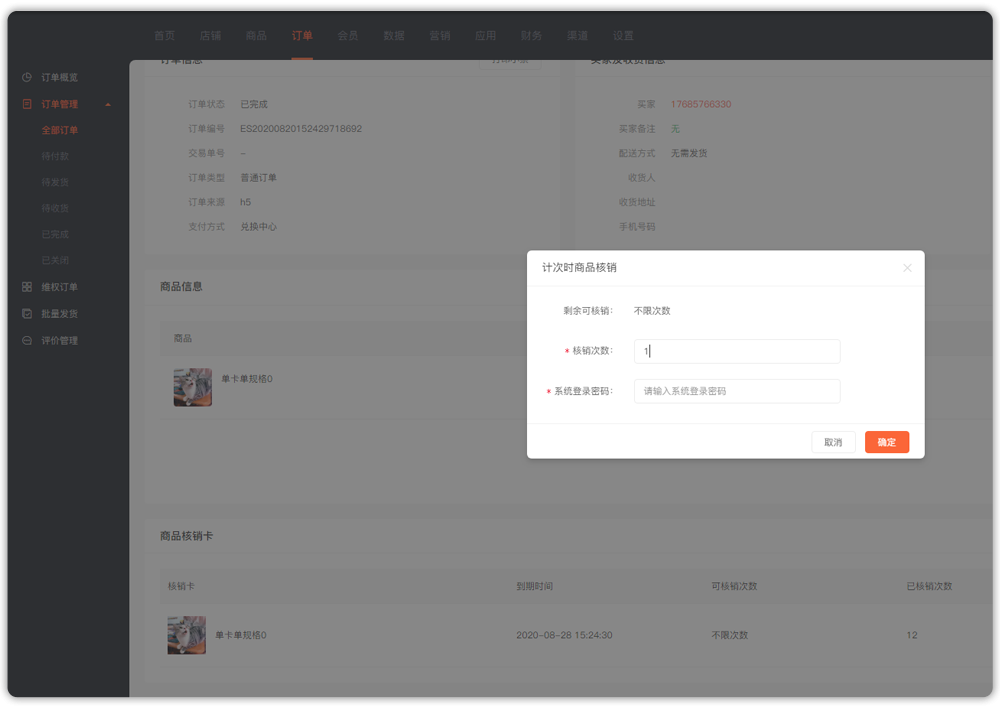This screenshot has width=1000, height=710.
Task: Click the 维权订单 sidebar icon
Action: click(x=27, y=287)
